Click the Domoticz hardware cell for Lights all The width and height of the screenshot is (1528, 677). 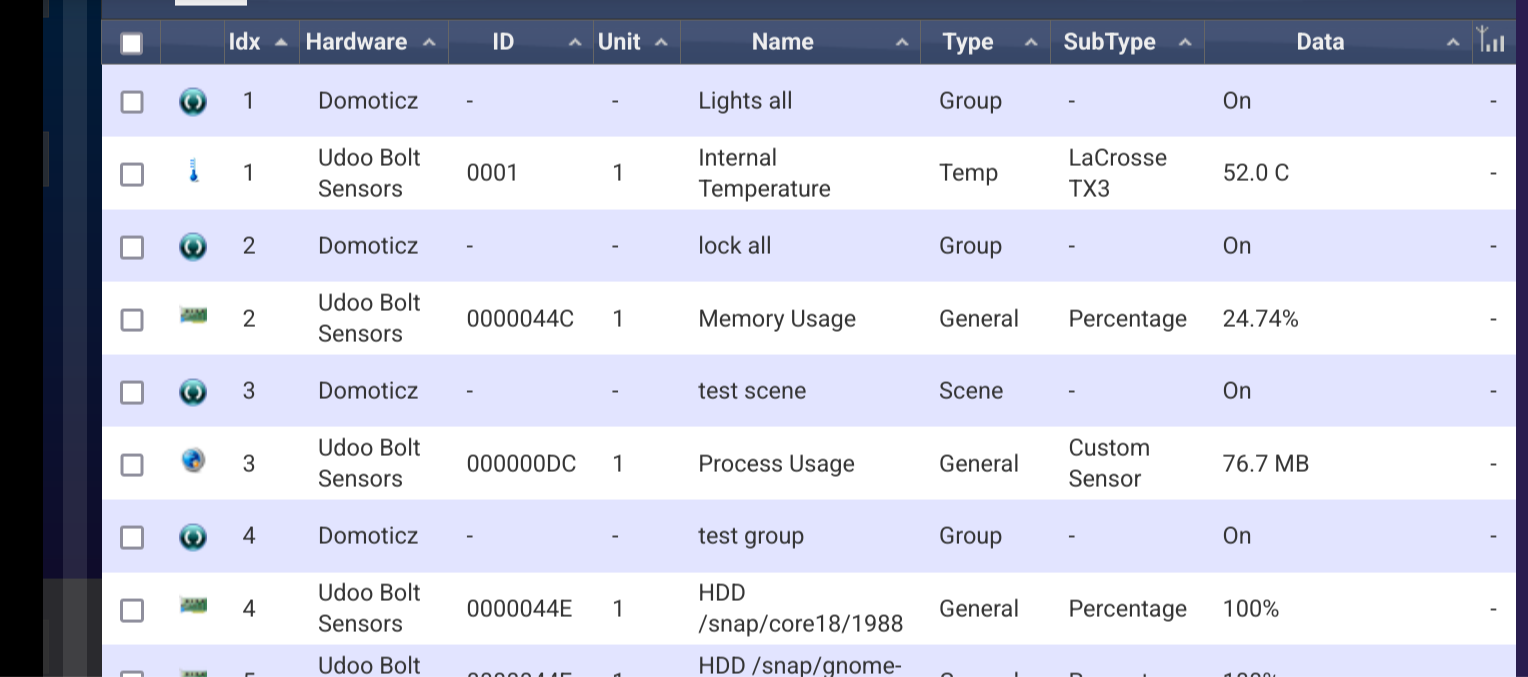click(x=368, y=101)
